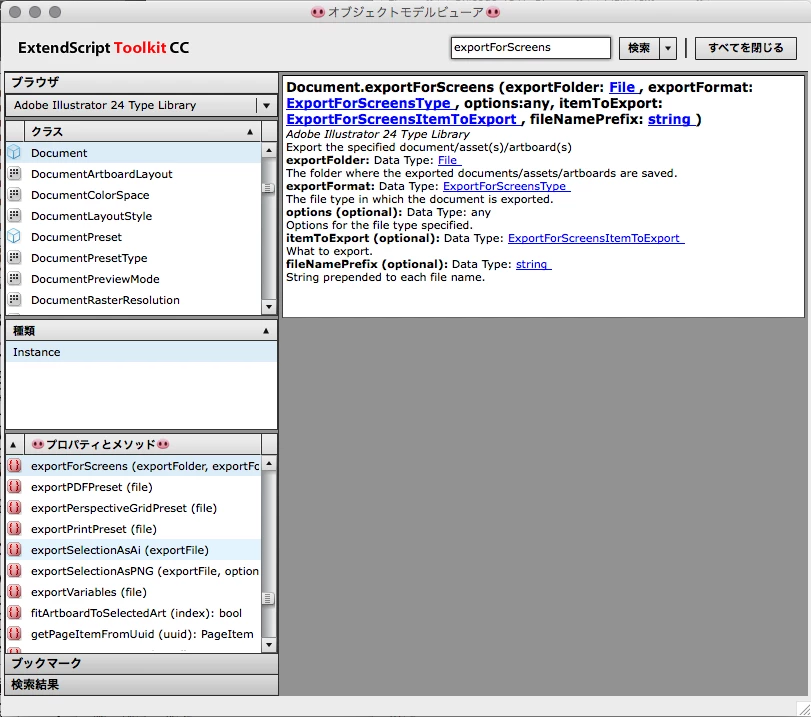Select DocumentColorSpace in class list
This screenshot has width=811, height=717.
[x=133, y=195]
